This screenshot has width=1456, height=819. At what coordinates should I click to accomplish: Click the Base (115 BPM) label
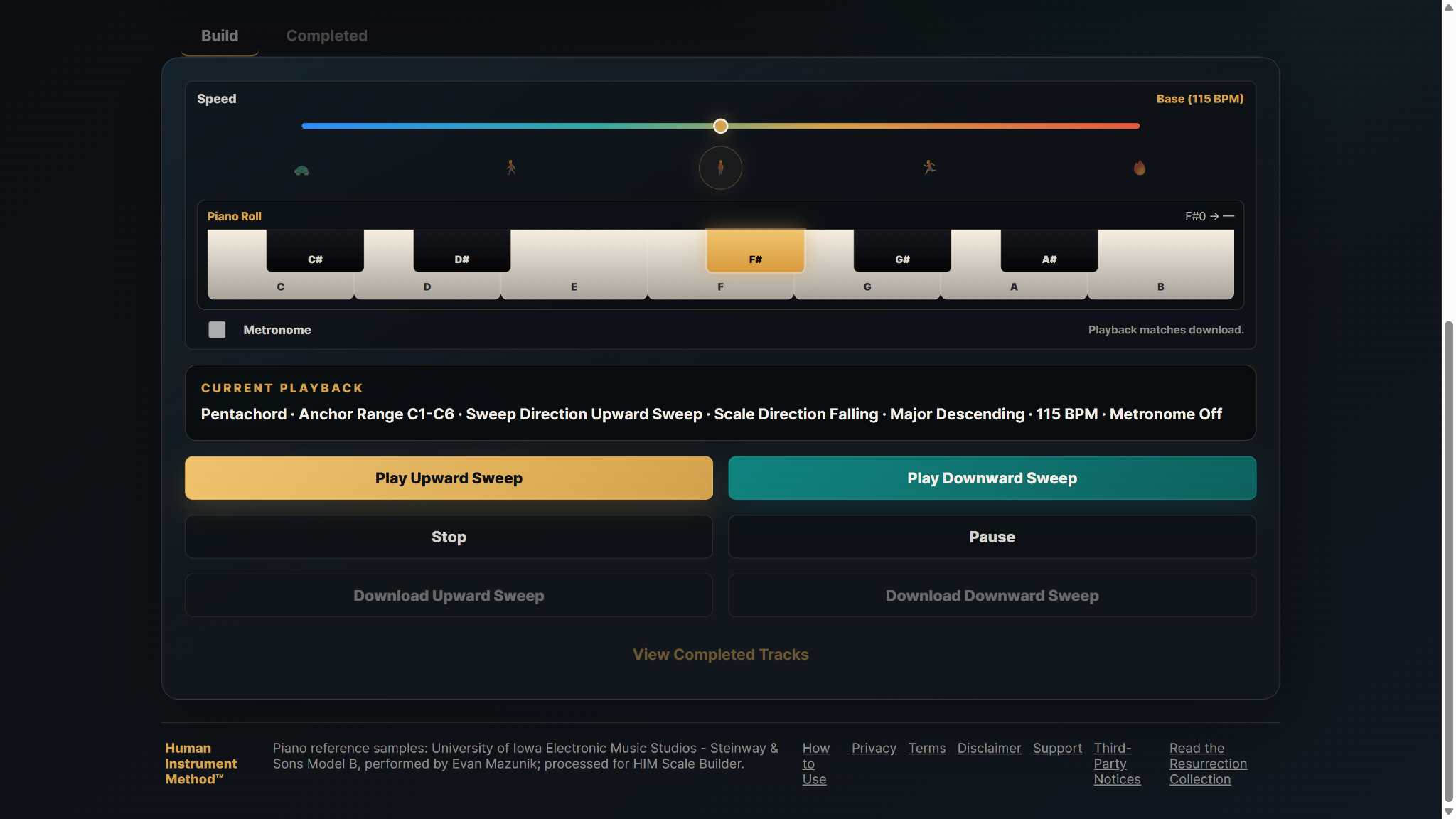(x=1199, y=99)
